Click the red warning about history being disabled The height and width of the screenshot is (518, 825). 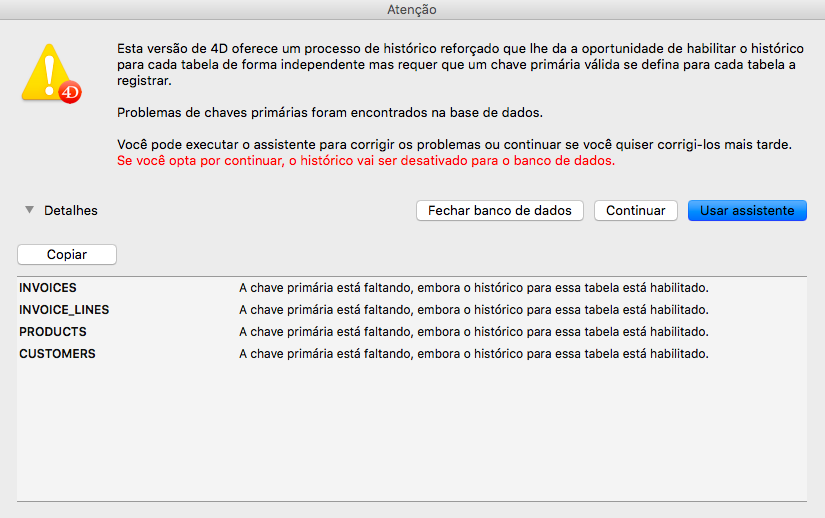[366, 160]
